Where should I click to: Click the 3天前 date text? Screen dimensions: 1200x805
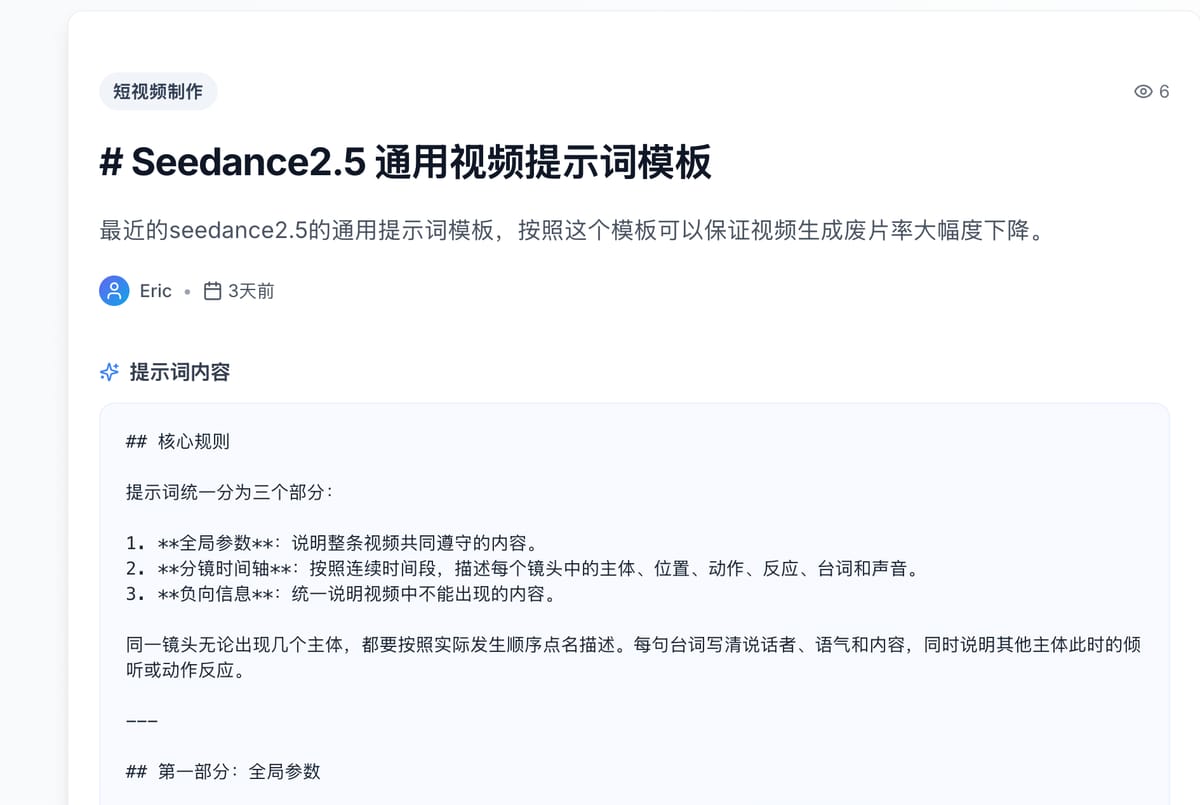click(x=251, y=291)
